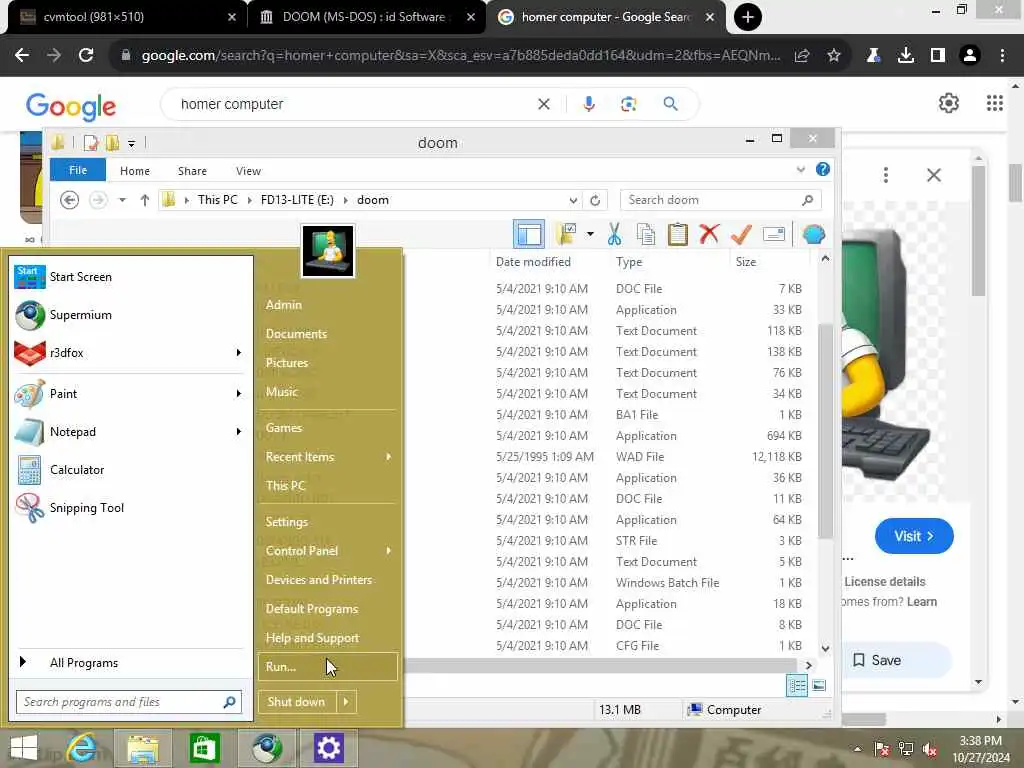The width and height of the screenshot is (1024, 768).
Task: Click the blue Visit button
Action: (x=914, y=536)
